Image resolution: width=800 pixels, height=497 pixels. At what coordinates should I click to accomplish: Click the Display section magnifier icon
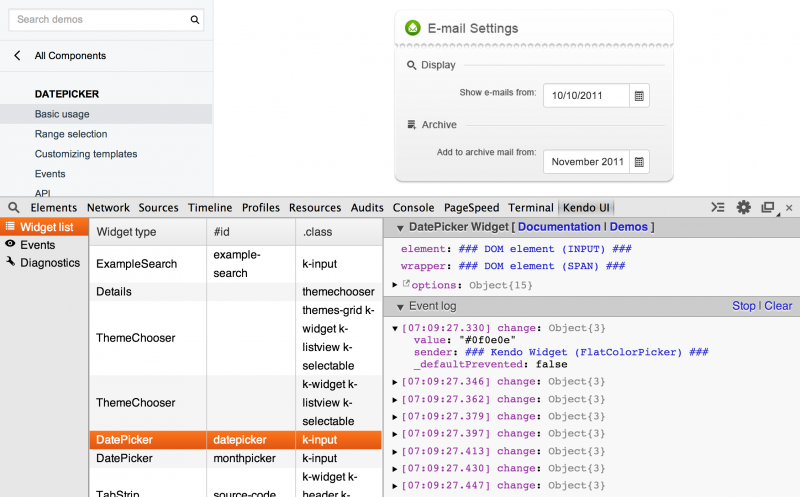tap(411, 65)
